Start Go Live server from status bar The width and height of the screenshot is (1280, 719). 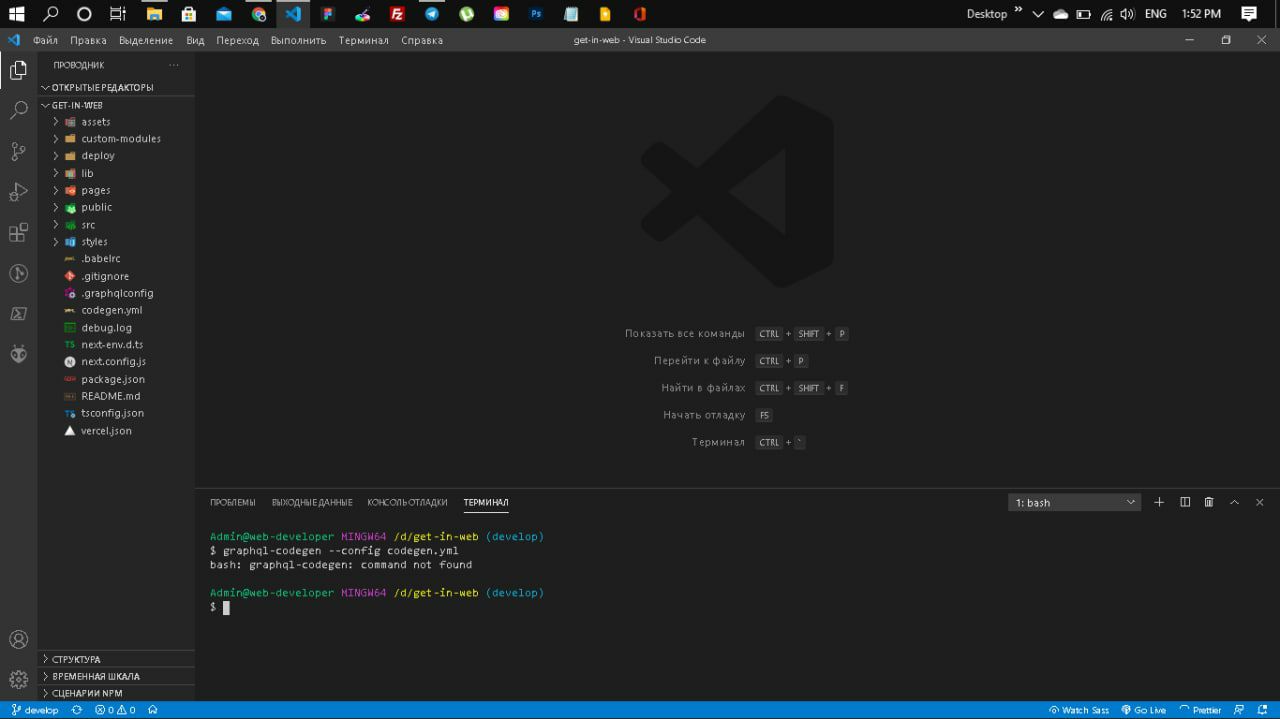pos(1143,710)
